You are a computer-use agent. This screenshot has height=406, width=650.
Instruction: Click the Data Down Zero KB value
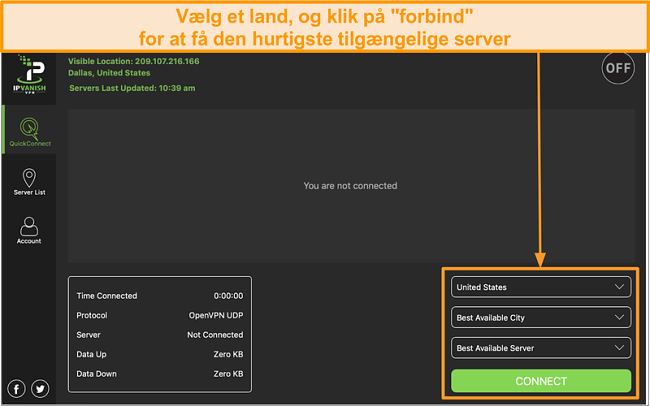click(228, 374)
